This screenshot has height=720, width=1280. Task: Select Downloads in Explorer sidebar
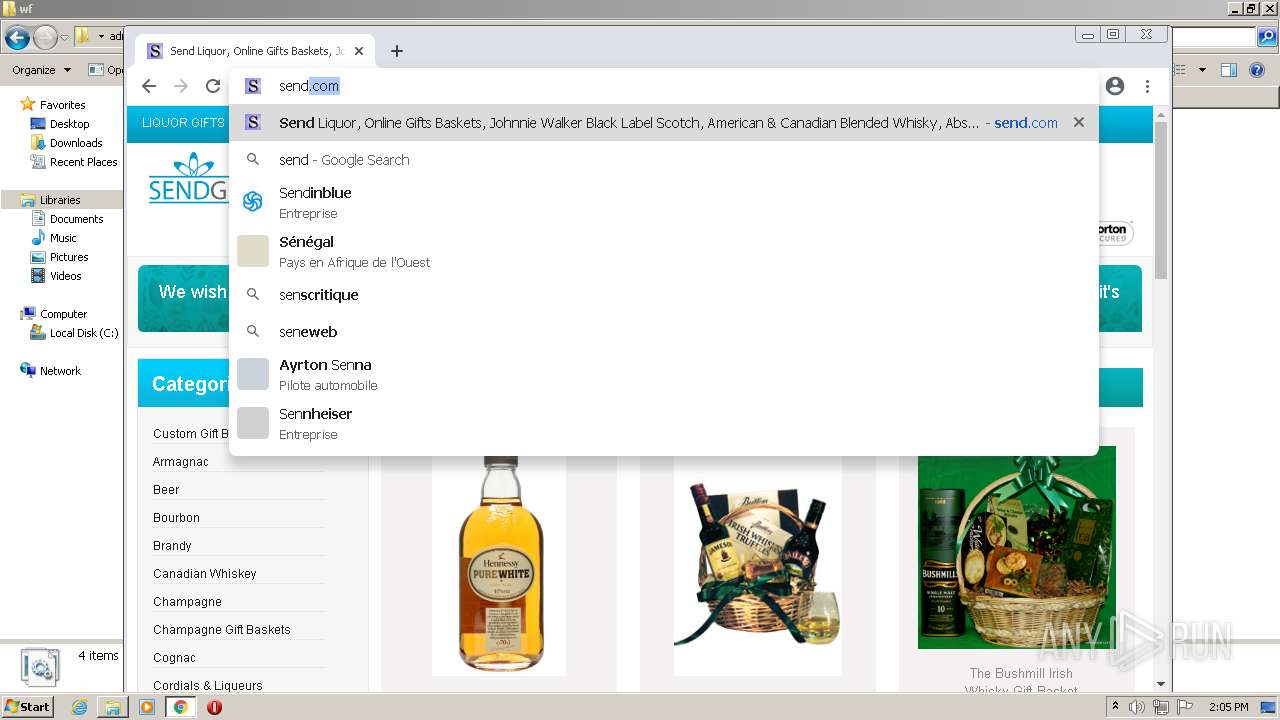[x=76, y=143]
